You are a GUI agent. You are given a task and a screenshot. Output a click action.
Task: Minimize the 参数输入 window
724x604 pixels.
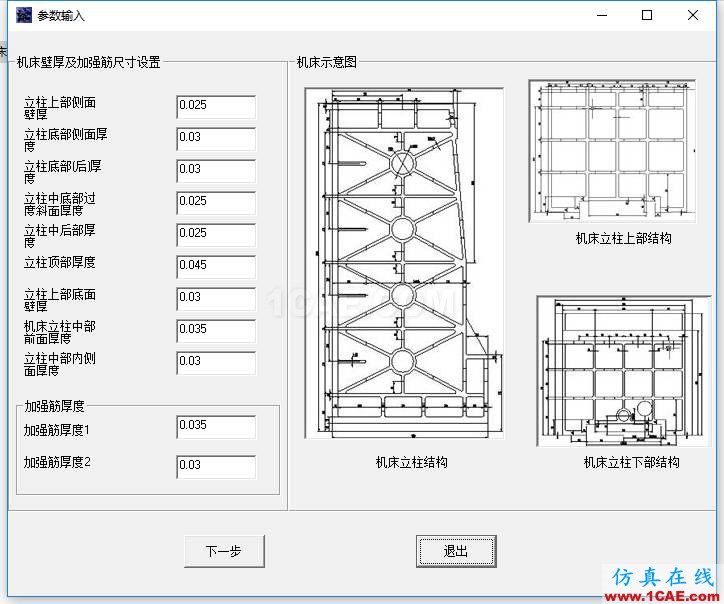(602, 15)
